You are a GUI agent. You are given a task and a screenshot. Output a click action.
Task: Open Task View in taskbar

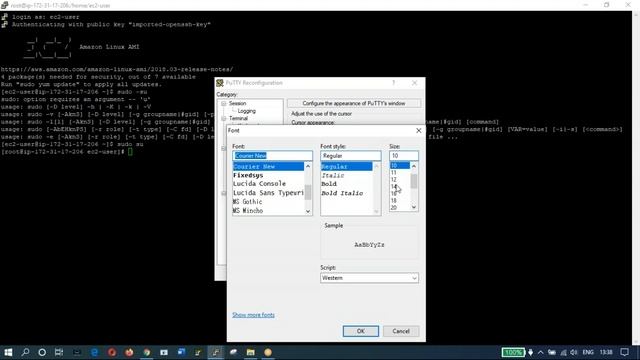point(59,352)
